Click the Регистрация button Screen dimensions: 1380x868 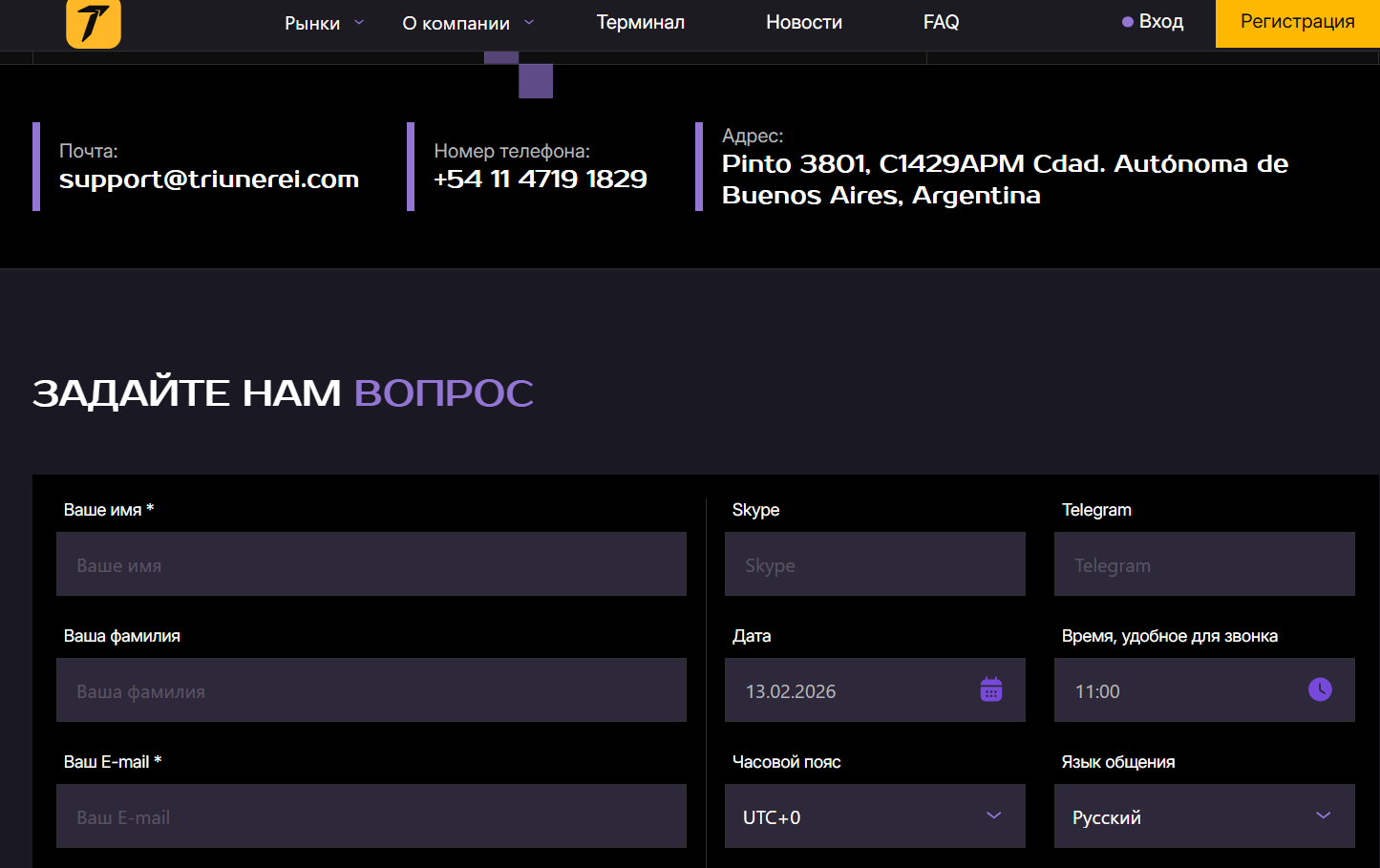1298,22
